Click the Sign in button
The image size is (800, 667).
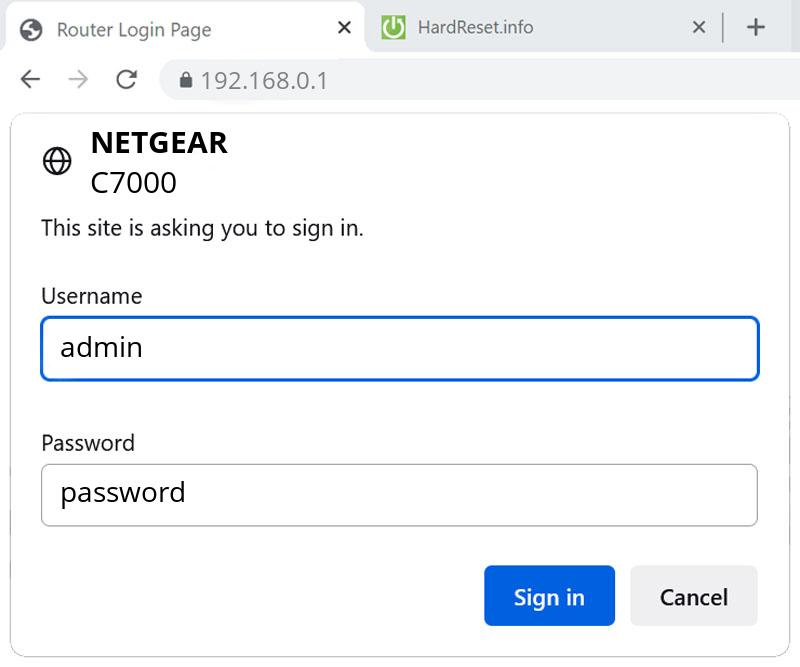549,596
